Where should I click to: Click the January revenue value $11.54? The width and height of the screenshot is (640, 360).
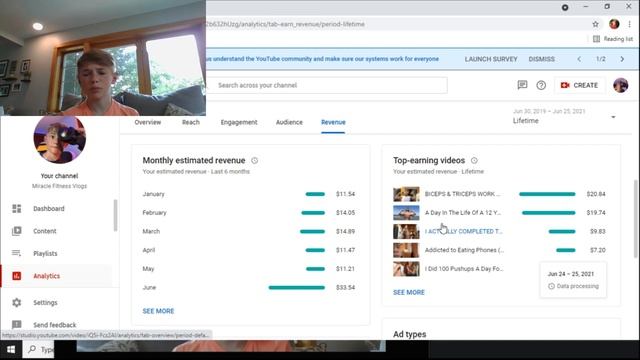[345, 194]
